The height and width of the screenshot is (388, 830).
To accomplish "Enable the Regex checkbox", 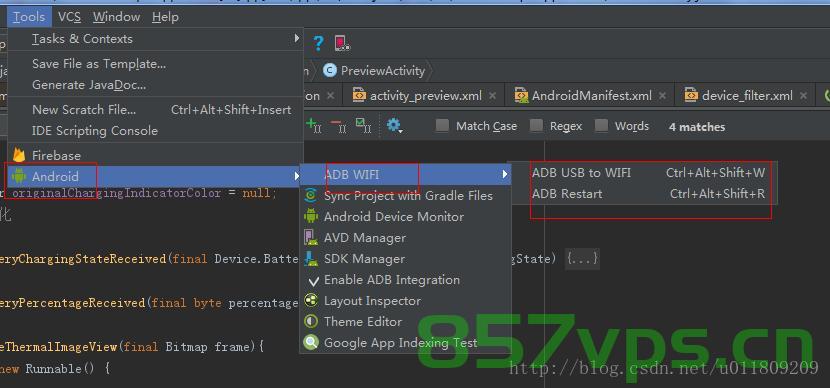I will click(x=536, y=126).
